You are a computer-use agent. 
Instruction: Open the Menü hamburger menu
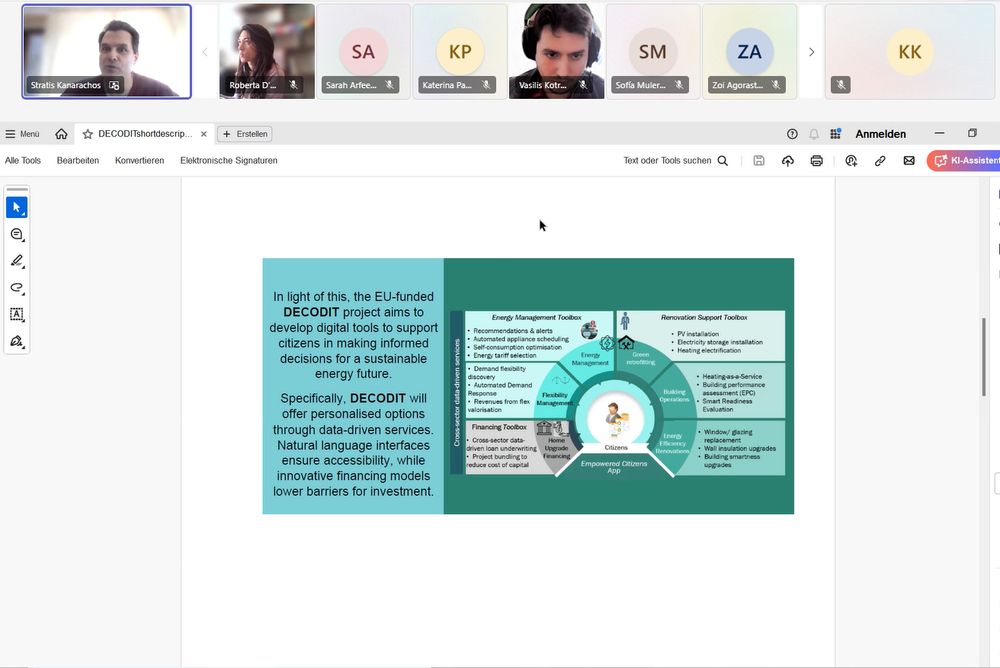[x=22, y=134]
